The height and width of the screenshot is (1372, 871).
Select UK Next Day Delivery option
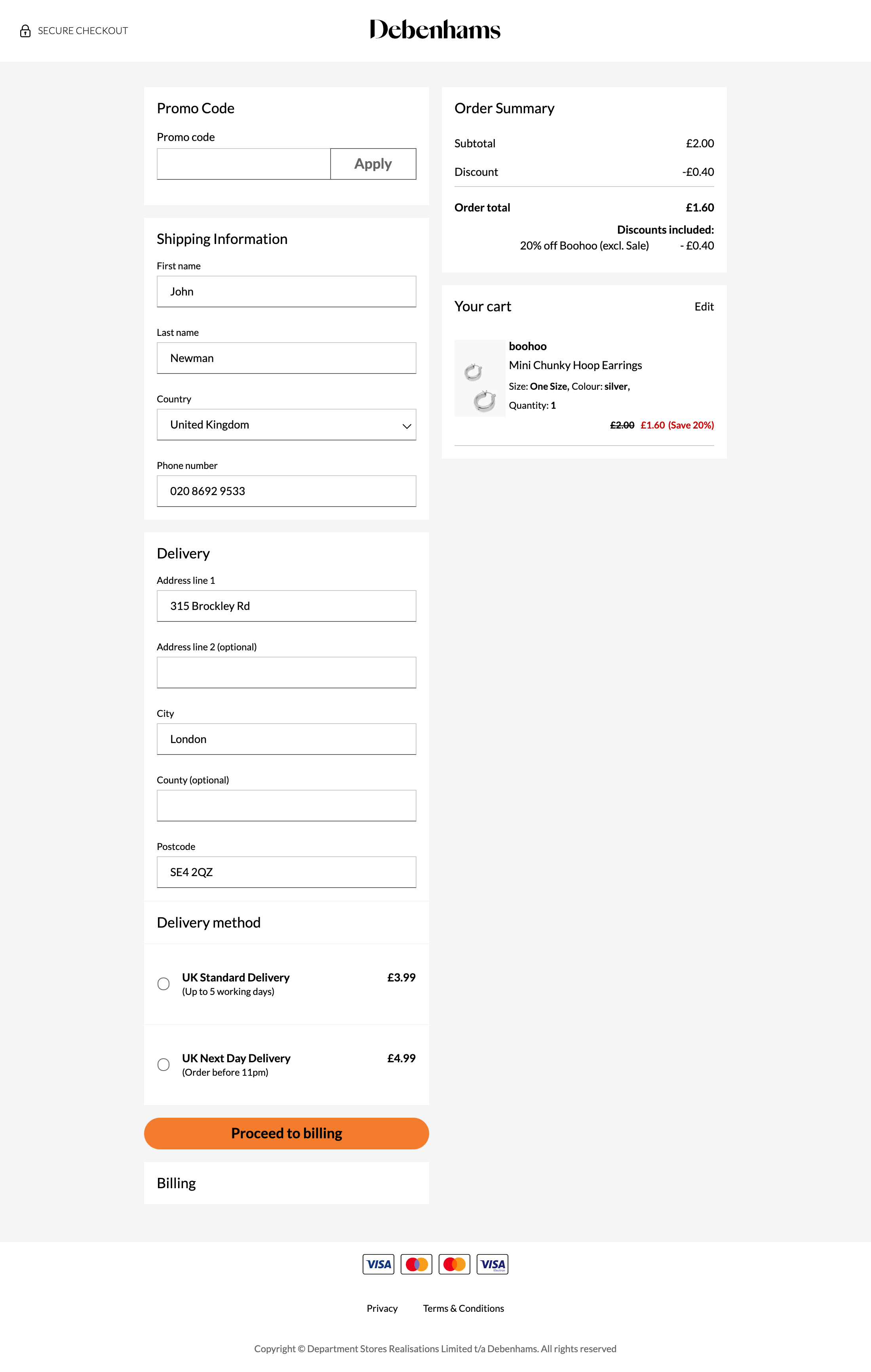pos(164,1064)
